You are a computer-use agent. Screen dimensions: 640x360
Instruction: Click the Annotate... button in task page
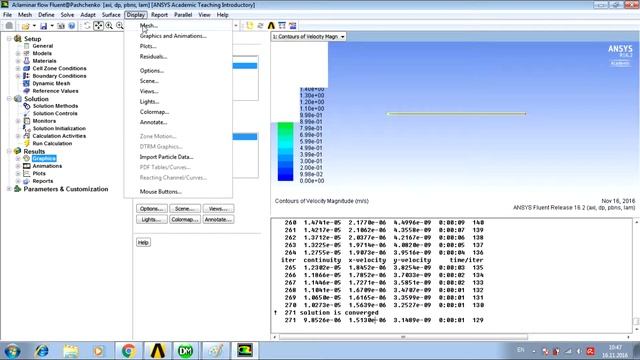coord(218,220)
